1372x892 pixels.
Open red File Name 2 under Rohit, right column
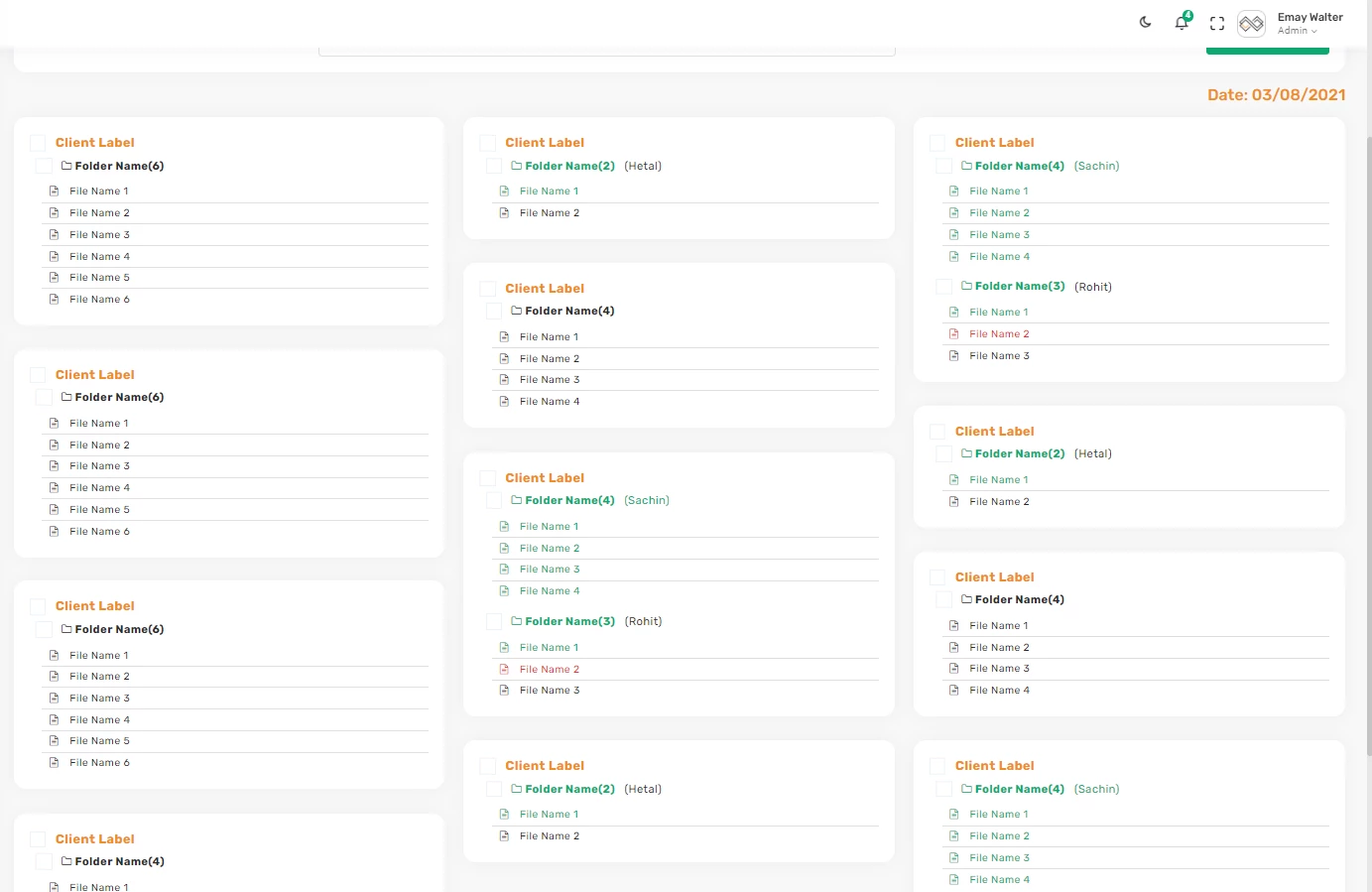click(x=999, y=334)
